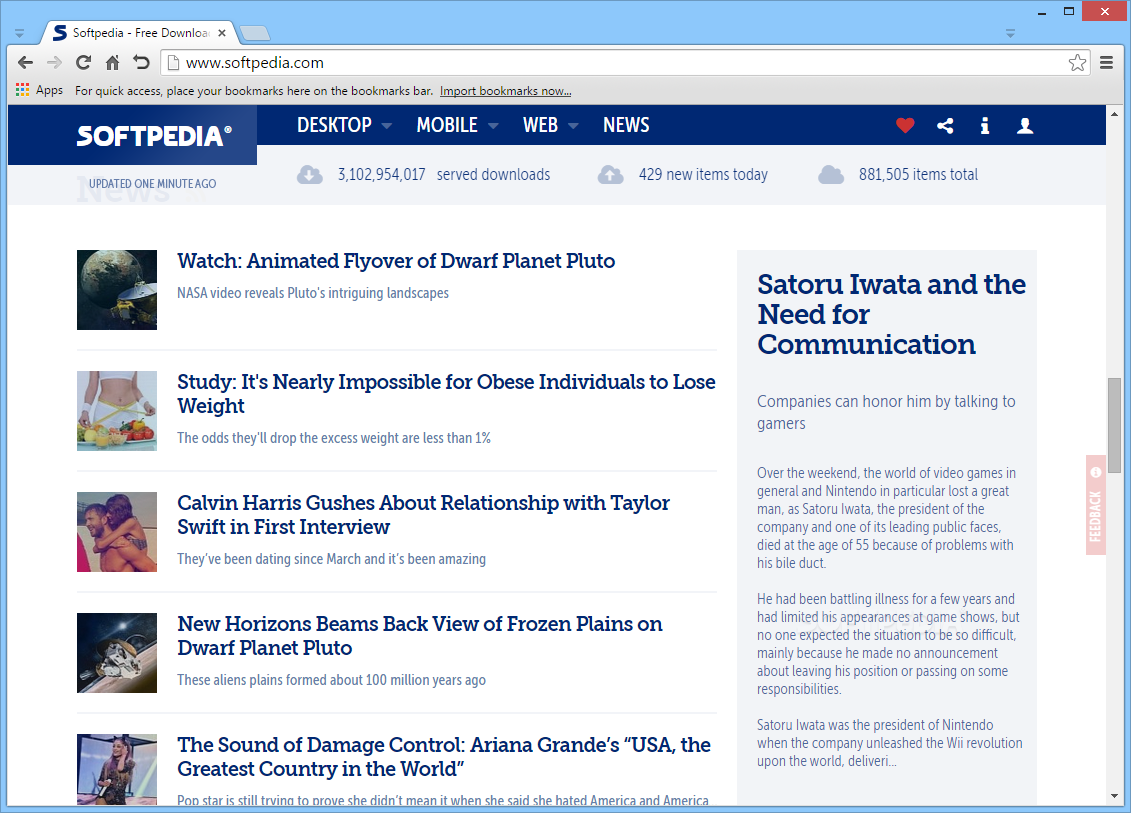This screenshot has height=813, width=1131.
Task: Click the Softpedia share icon
Action: [945, 126]
